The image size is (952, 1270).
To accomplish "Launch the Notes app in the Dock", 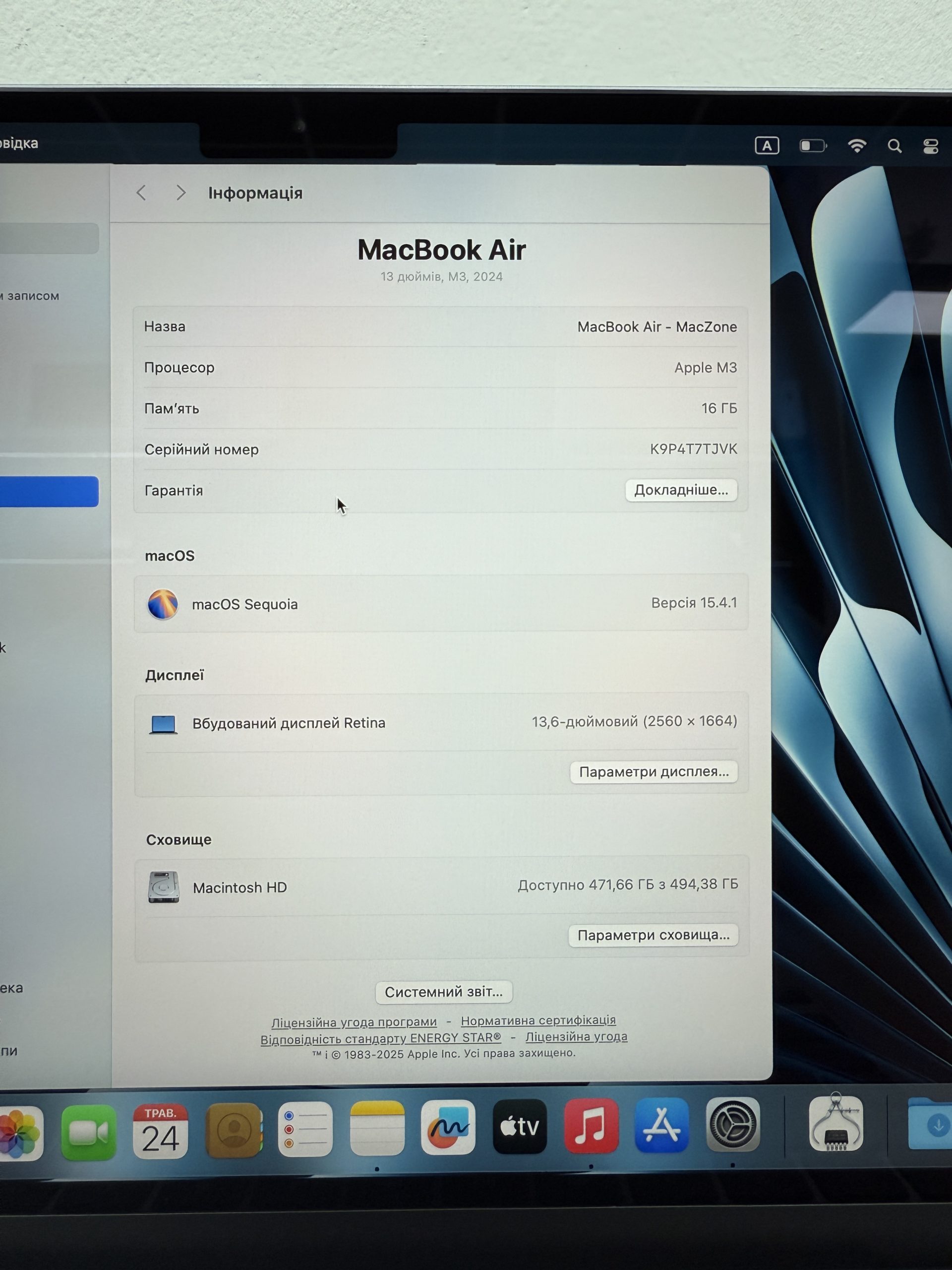I will pyautogui.click(x=377, y=1128).
